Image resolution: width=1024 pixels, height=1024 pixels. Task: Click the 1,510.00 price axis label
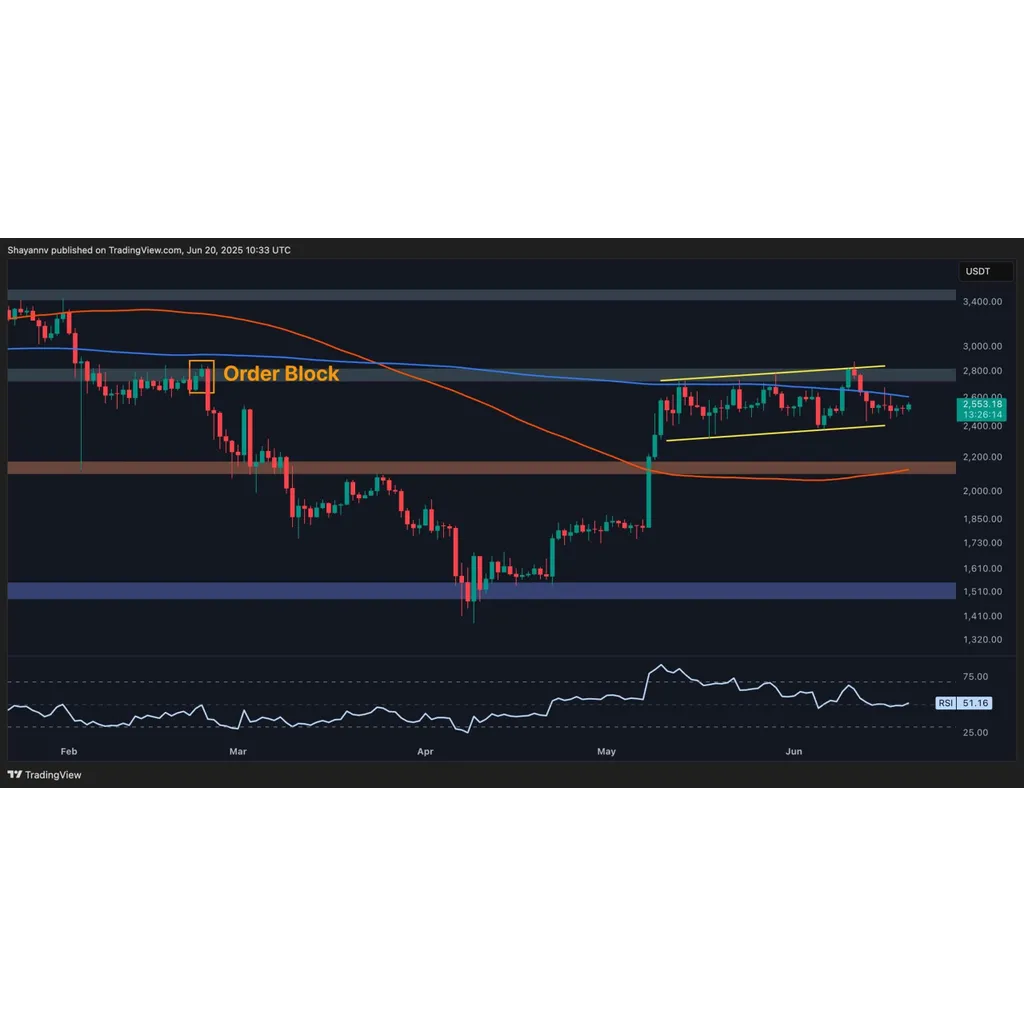click(982, 592)
